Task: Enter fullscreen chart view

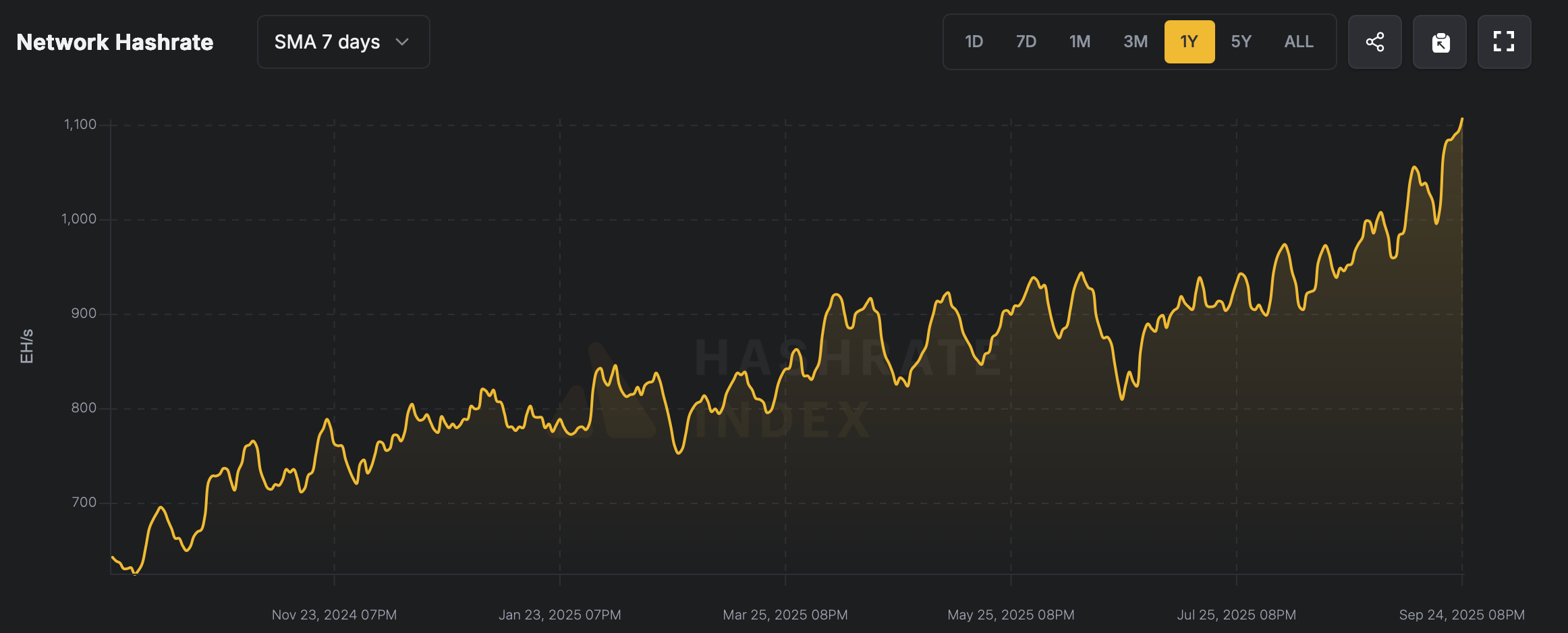Action: (1504, 42)
